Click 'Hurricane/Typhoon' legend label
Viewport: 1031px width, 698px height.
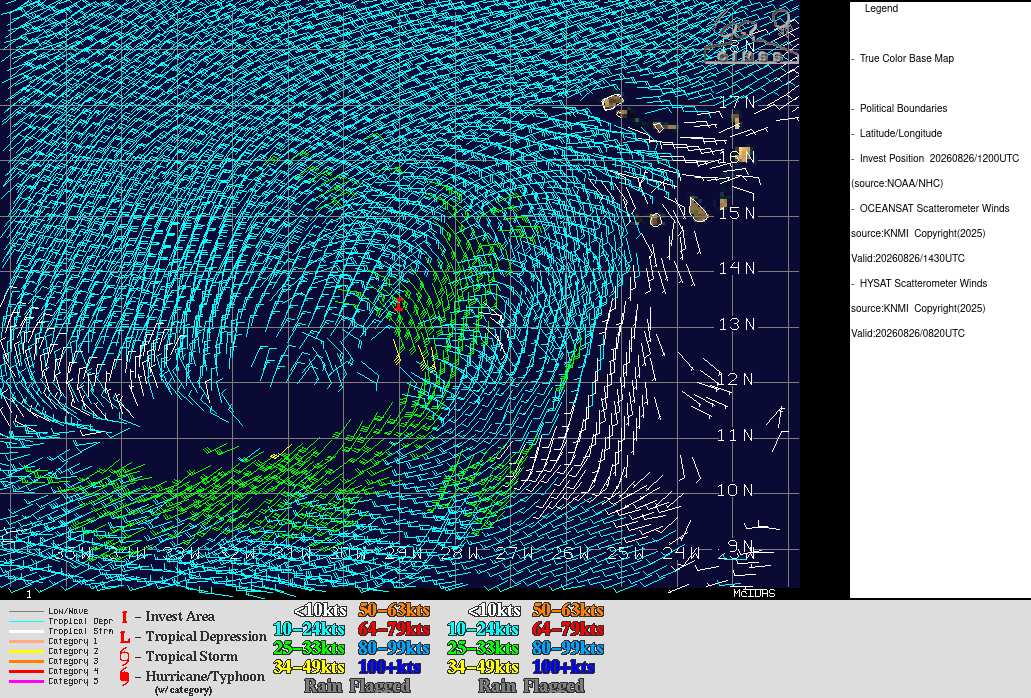pyautogui.click(x=205, y=676)
